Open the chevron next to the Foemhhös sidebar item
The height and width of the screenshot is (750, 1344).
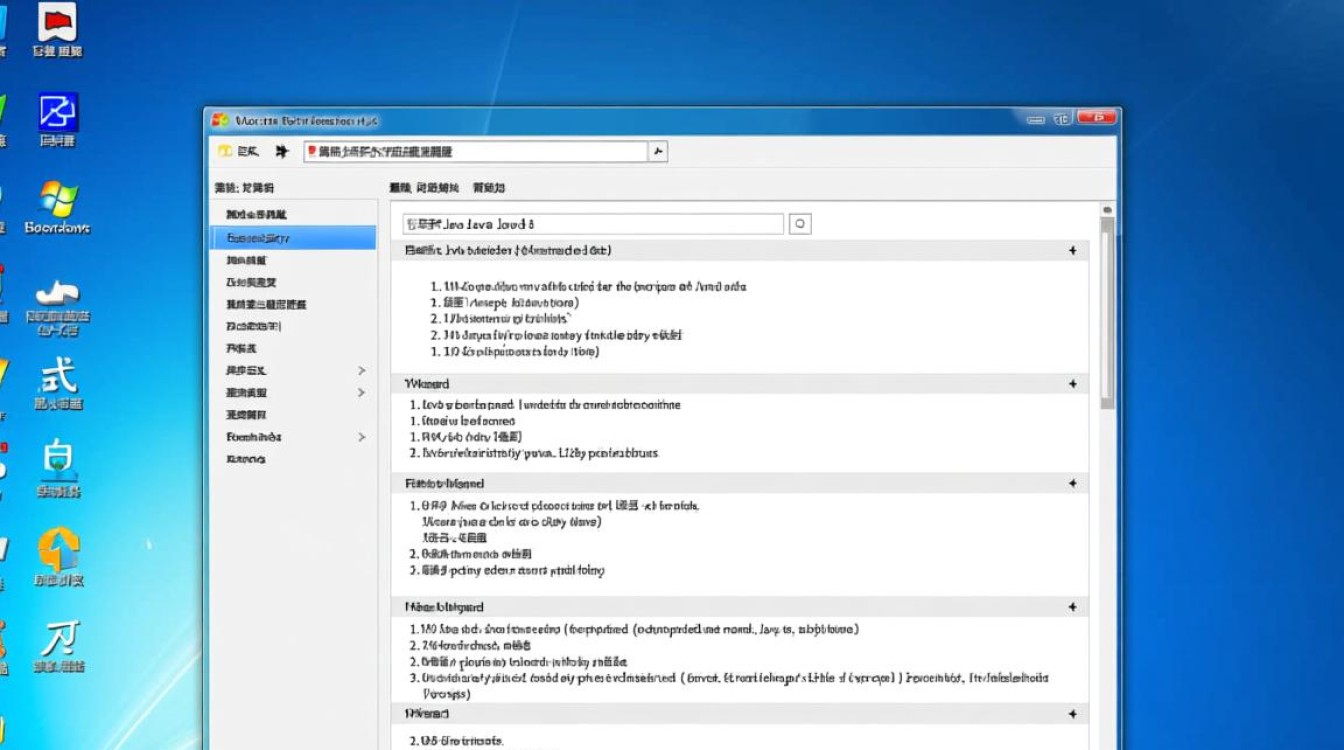tap(362, 437)
